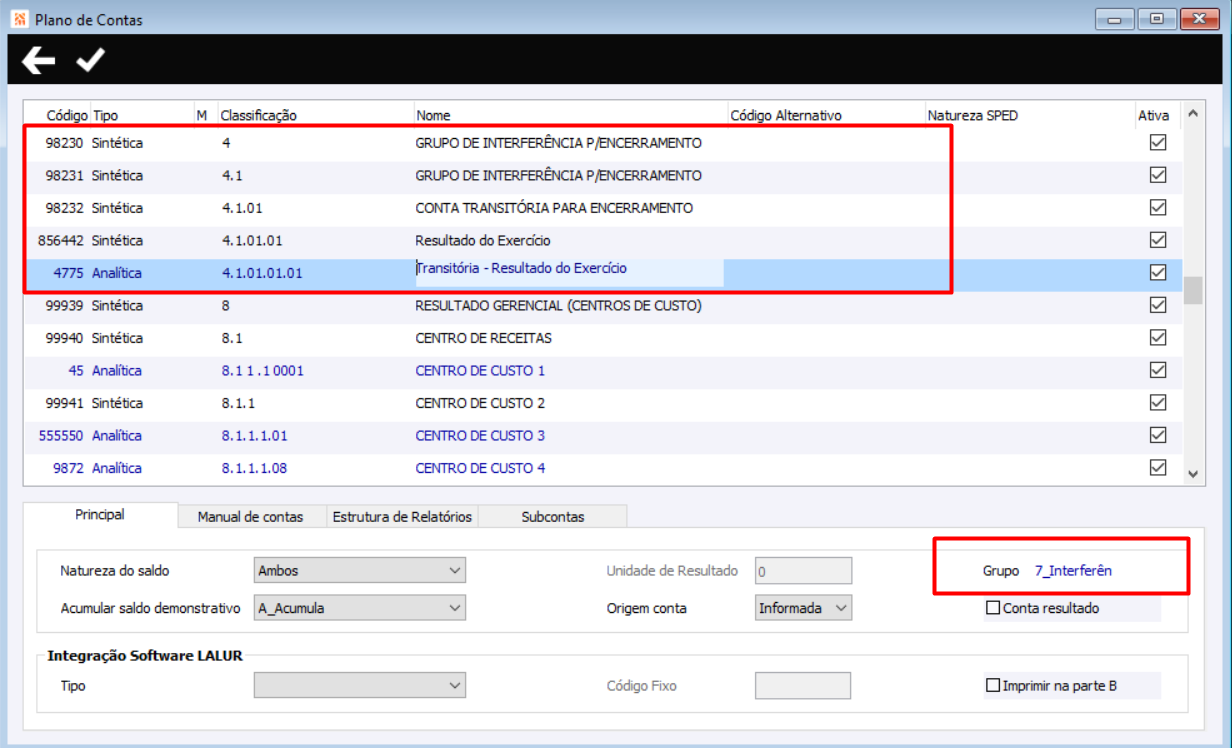This screenshot has height=748, width=1232.
Task: Select the Subcontas tab
Action: [x=553, y=517]
